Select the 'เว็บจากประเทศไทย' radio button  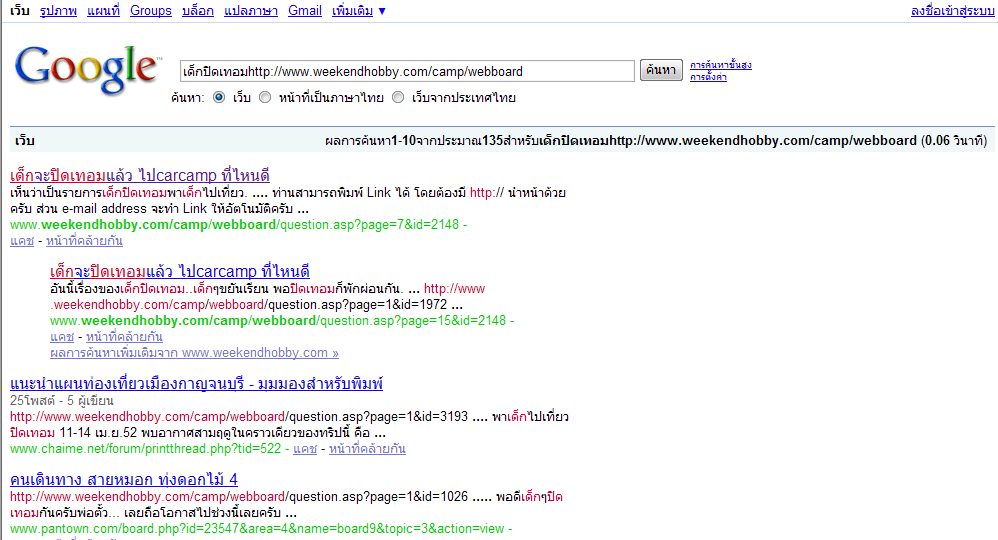pyautogui.click(x=398, y=98)
